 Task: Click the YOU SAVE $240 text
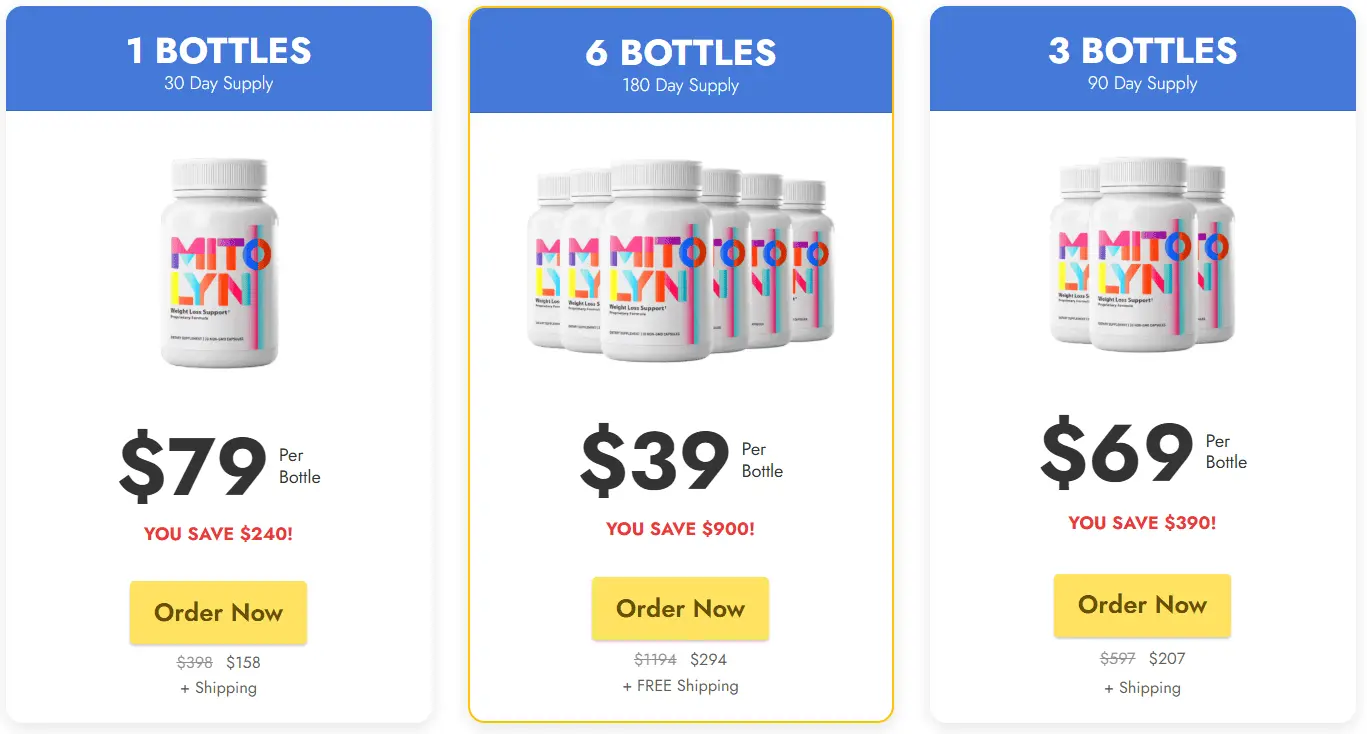[217, 534]
